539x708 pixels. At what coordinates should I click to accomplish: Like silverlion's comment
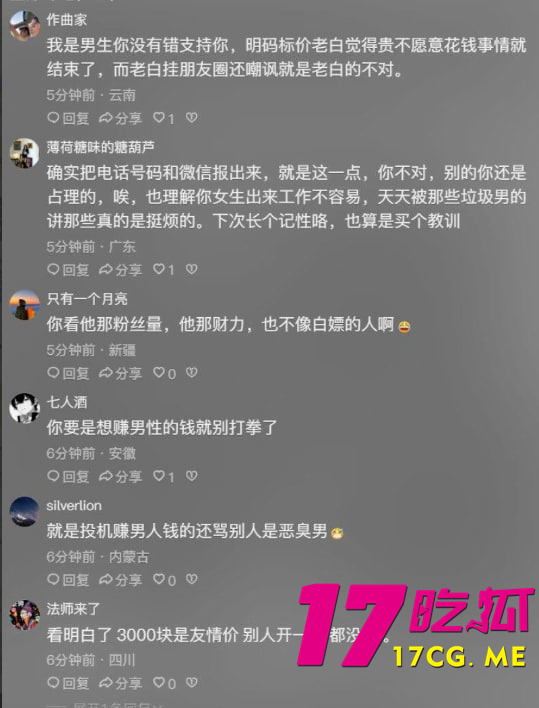164,580
